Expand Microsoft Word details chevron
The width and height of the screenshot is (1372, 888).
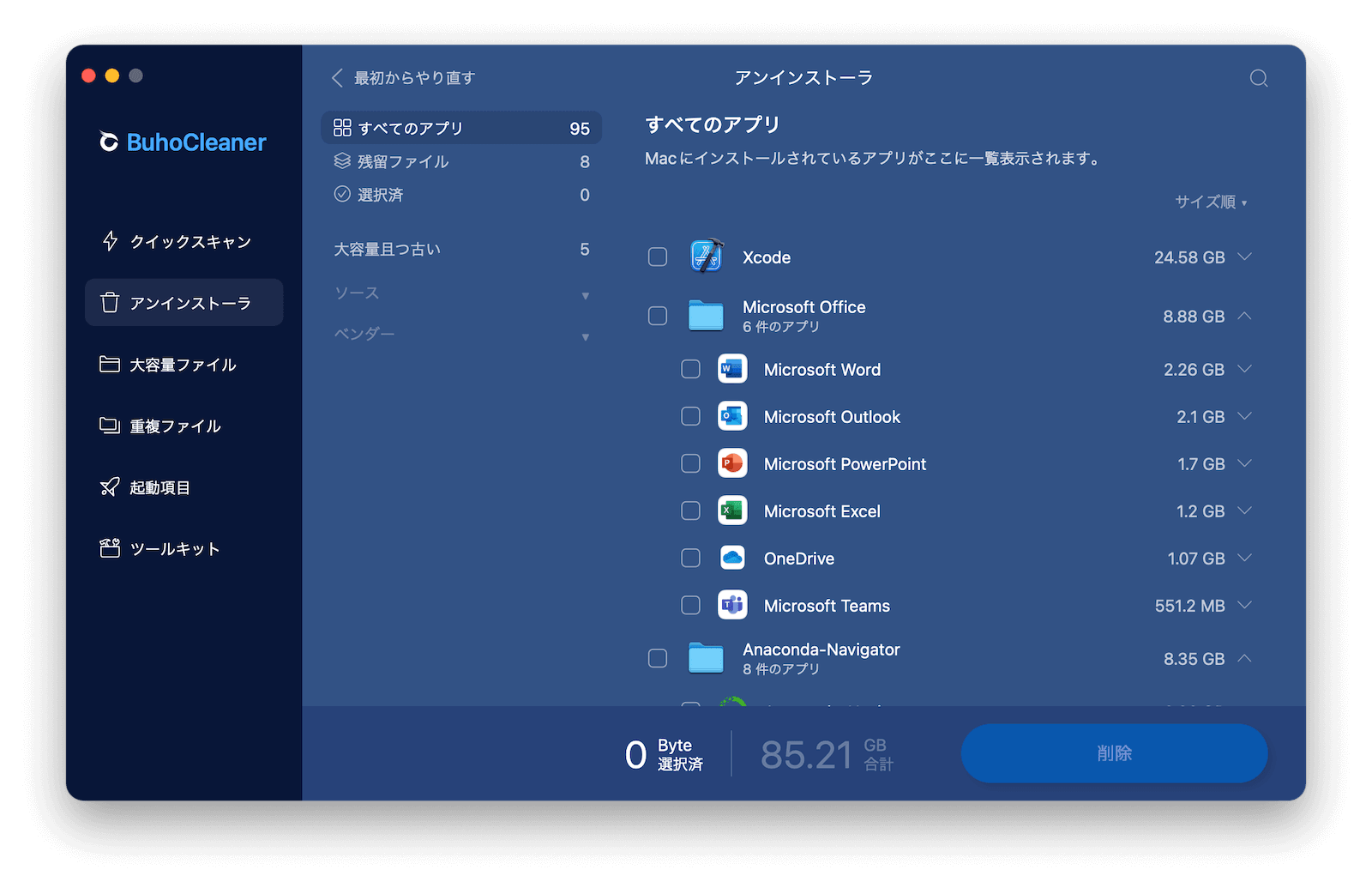1245,369
